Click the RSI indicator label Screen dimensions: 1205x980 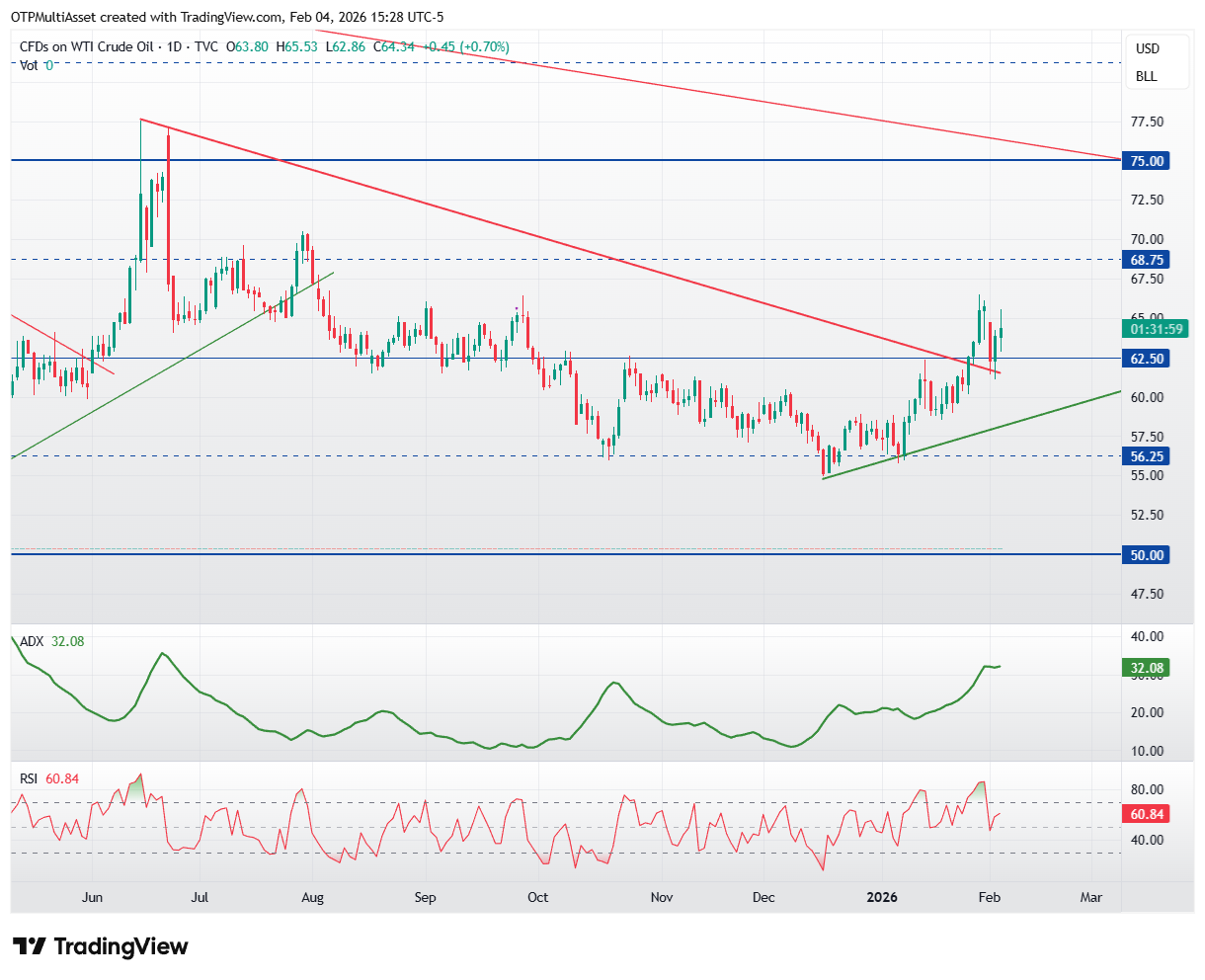pyautogui.click(x=29, y=778)
